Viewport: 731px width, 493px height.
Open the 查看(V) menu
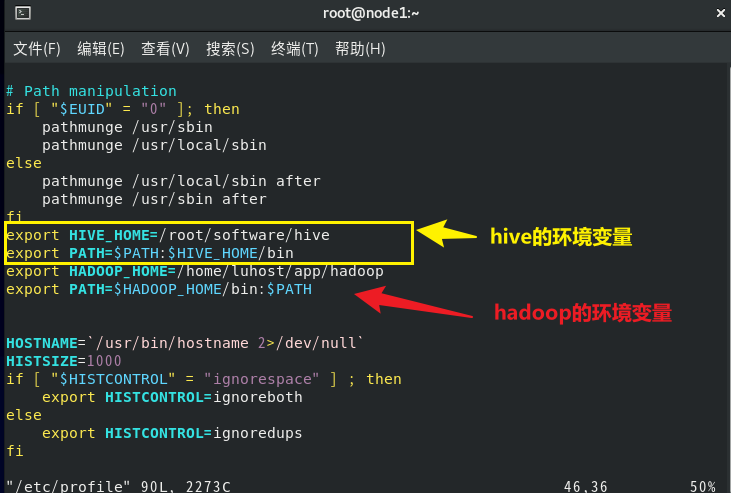point(166,49)
